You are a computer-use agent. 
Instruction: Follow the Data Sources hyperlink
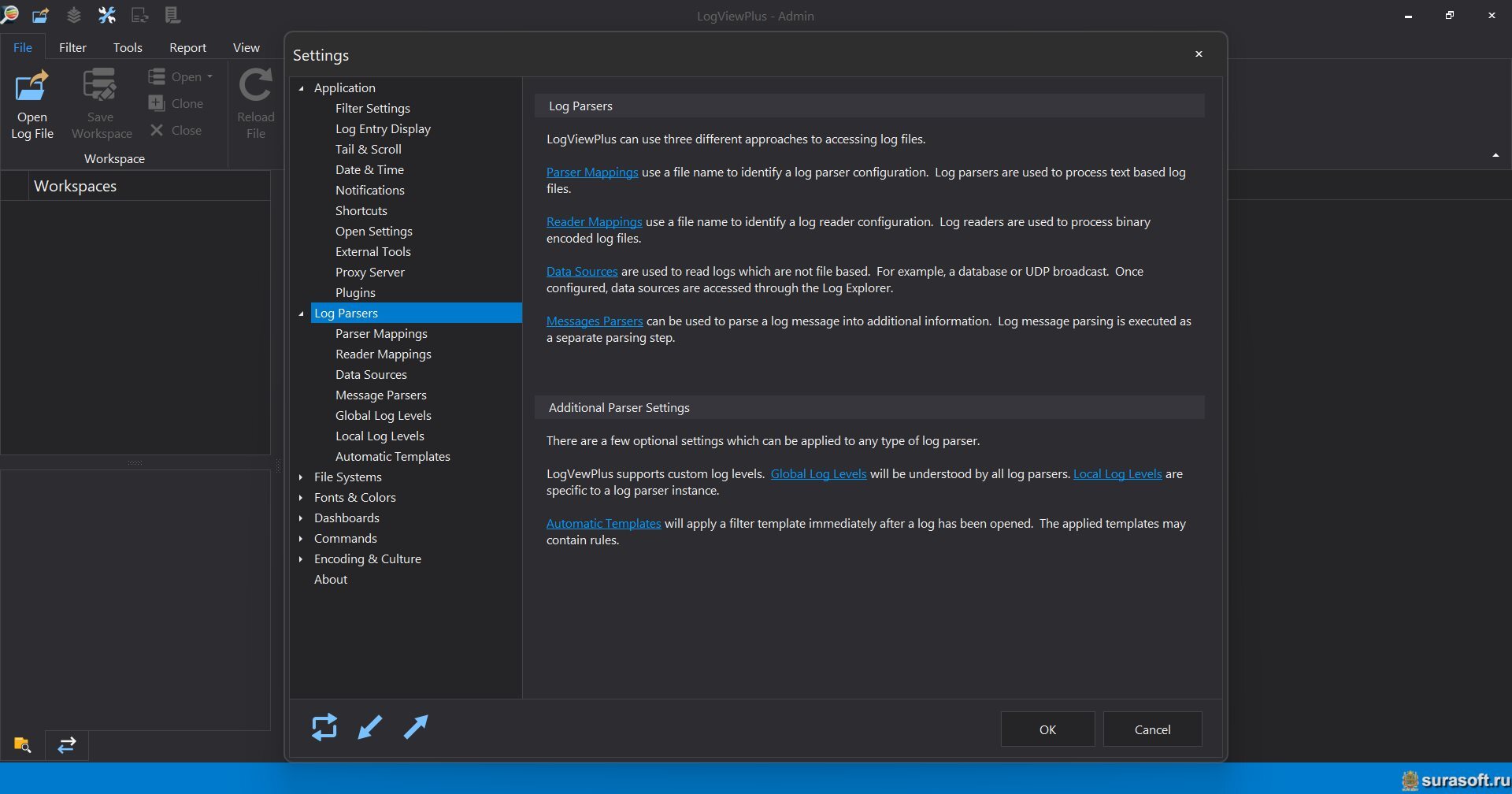582,271
